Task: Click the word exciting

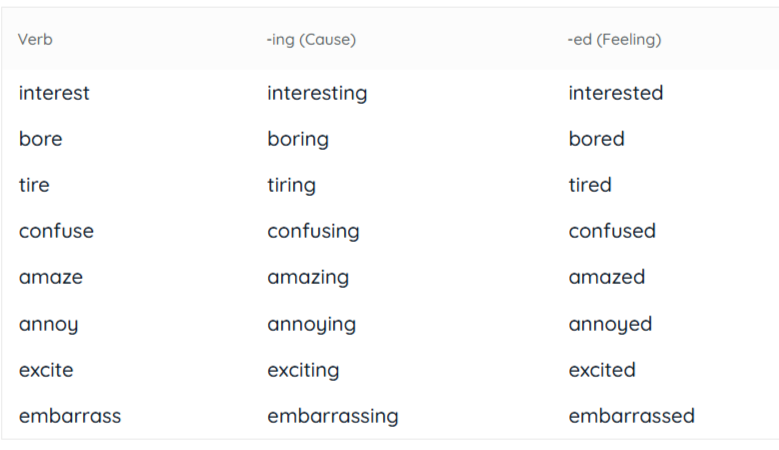Action: point(303,371)
